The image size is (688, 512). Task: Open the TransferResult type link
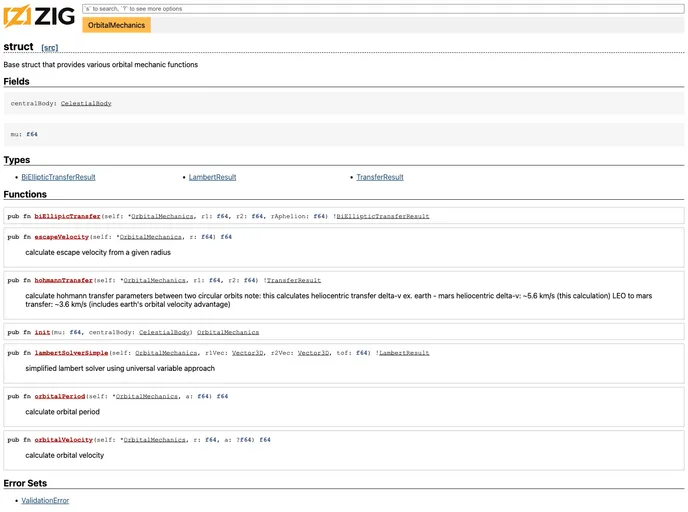point(380,177)
